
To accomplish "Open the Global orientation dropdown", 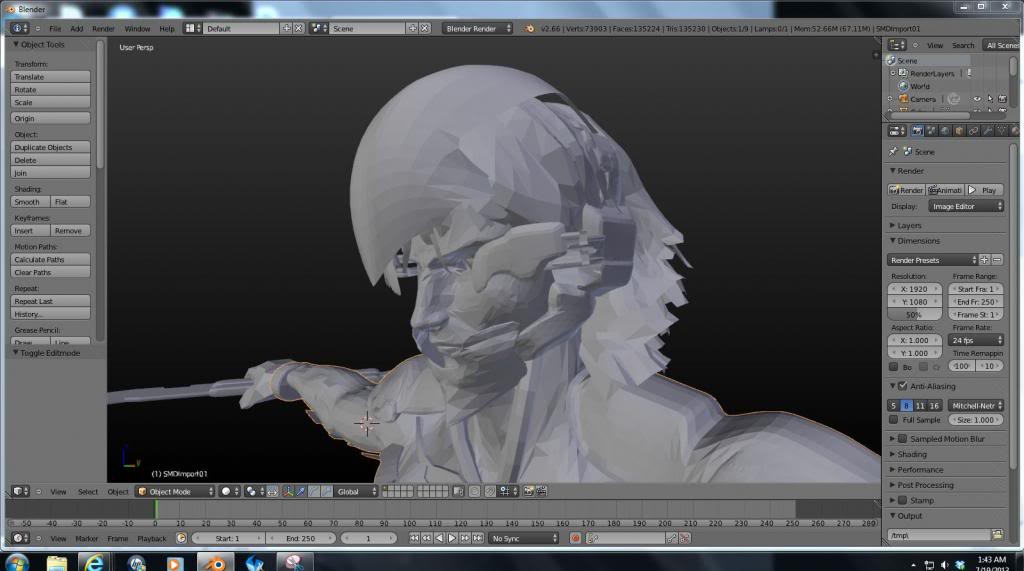I will [357, 491].
